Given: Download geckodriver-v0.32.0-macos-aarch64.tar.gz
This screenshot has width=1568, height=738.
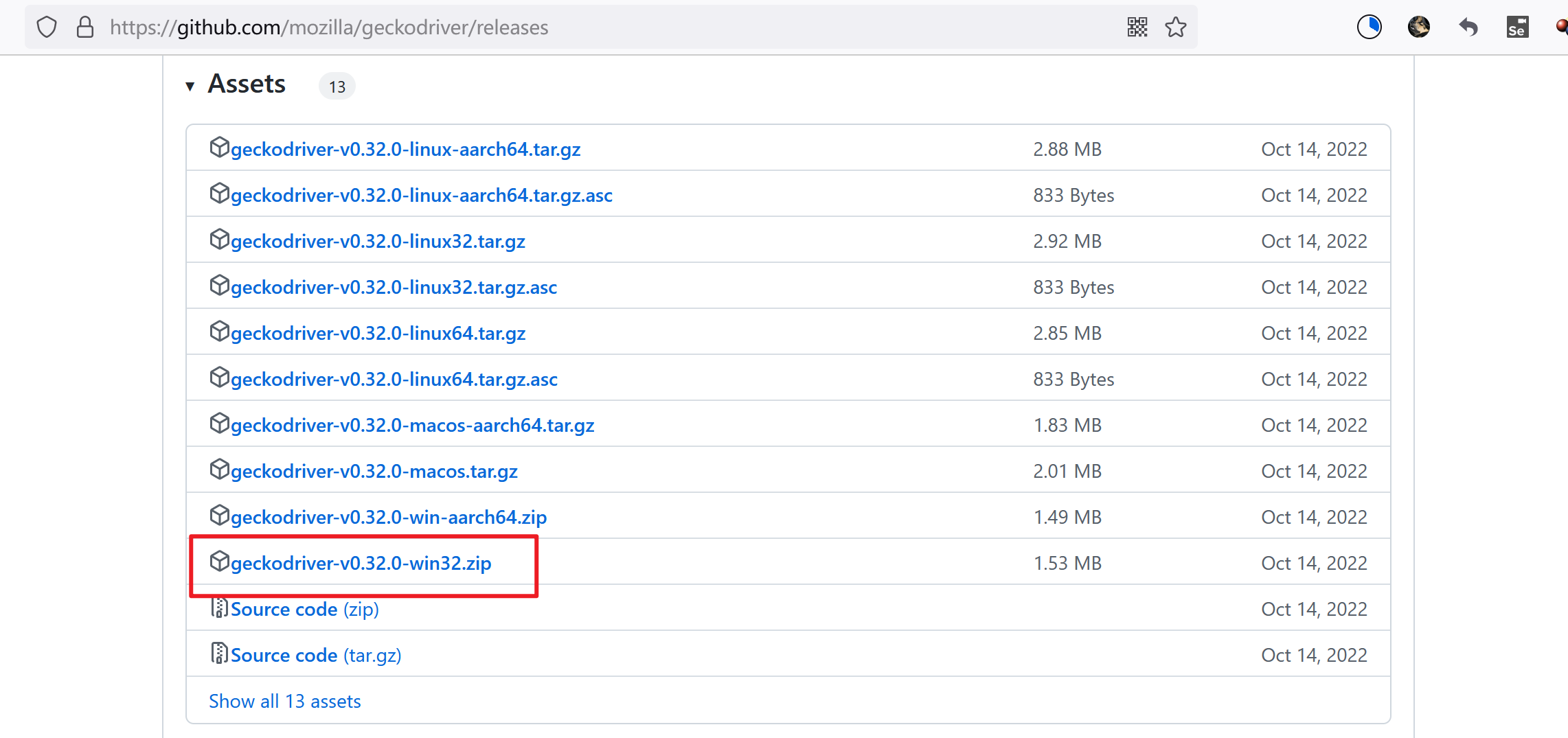Looking at the screenshot, I should [413, 425].
